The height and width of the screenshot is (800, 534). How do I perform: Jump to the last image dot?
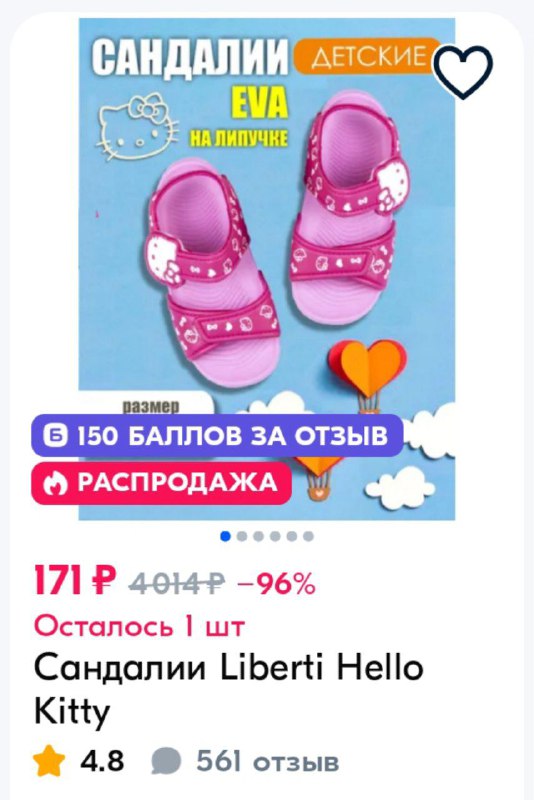(x=308, y=536)
